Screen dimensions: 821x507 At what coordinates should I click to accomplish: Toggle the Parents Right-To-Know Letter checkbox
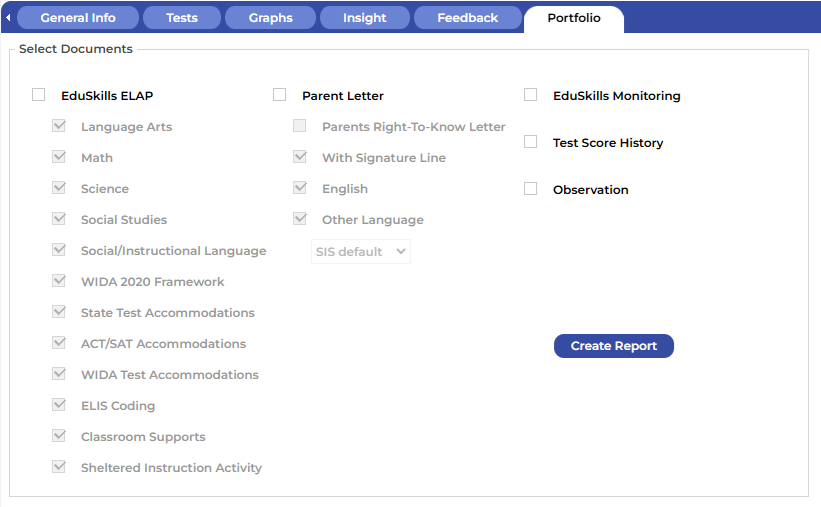click(x=300, y=127)
